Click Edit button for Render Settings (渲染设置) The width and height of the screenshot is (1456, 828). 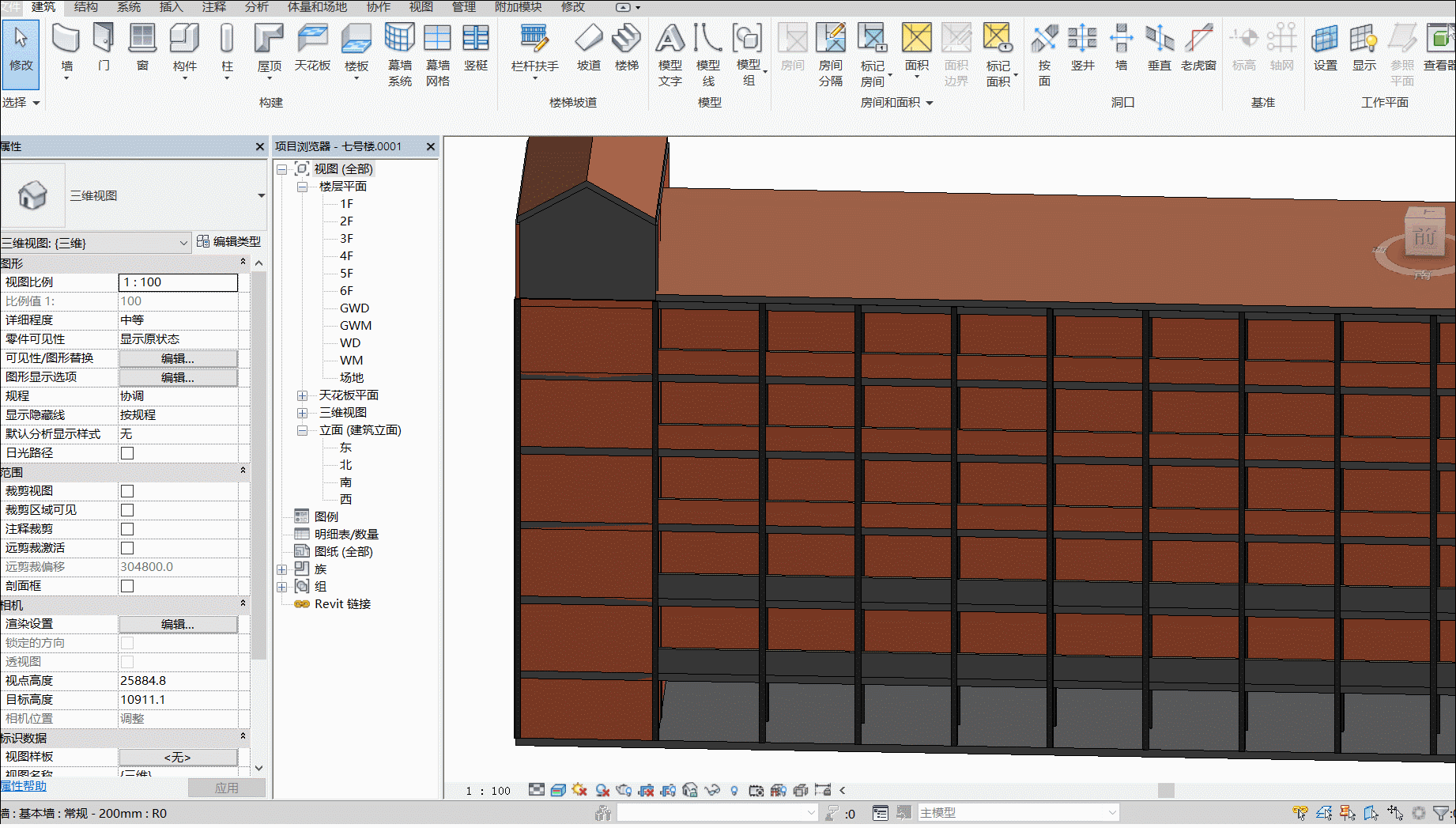tap(178, 624)
